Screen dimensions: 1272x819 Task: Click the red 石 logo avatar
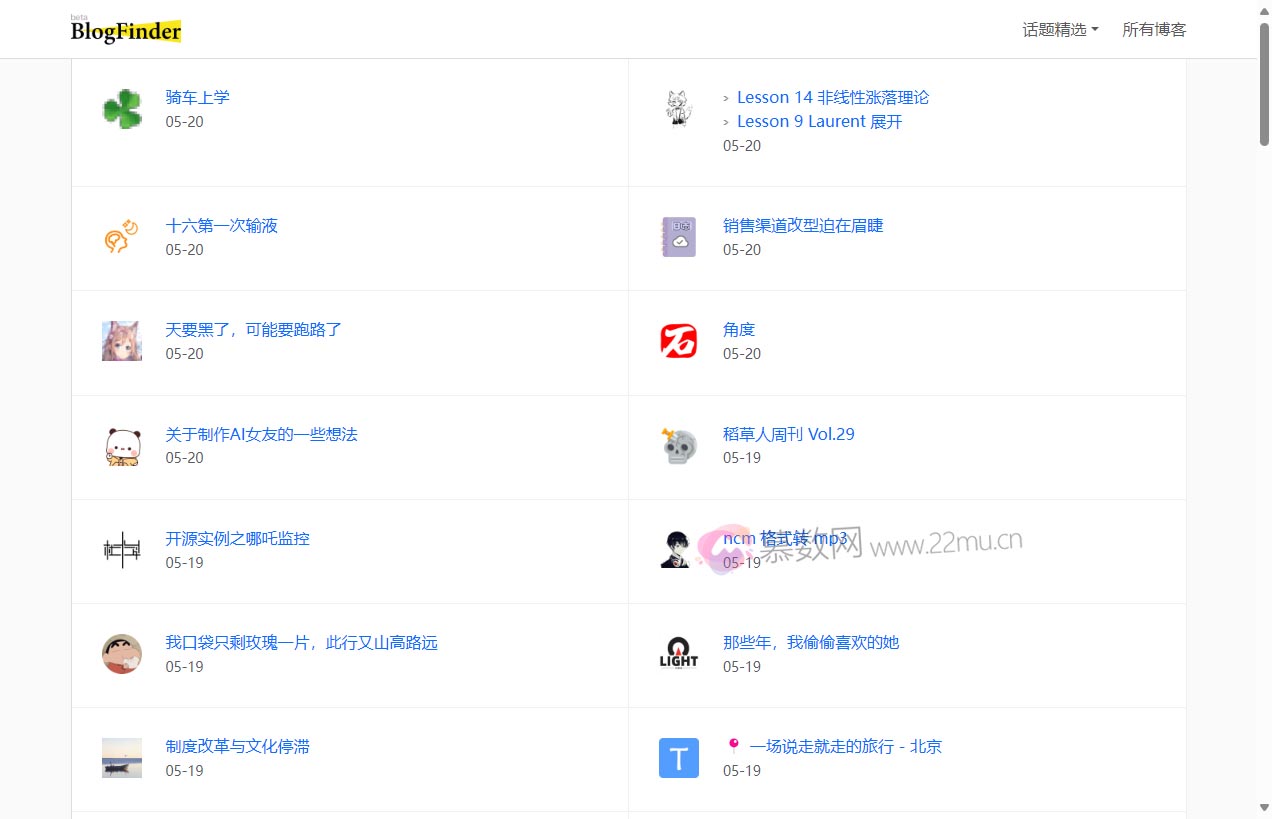point(679,341)
